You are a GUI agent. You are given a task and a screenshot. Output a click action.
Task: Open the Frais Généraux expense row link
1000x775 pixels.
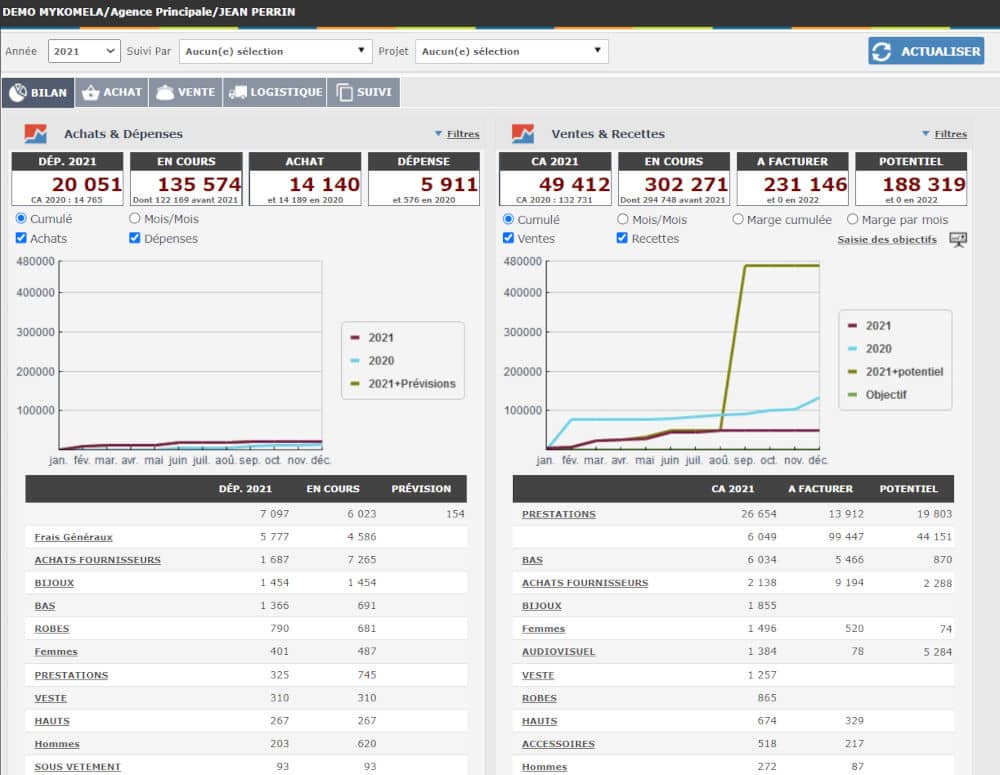pyautogui.click(x=73, y=537)
